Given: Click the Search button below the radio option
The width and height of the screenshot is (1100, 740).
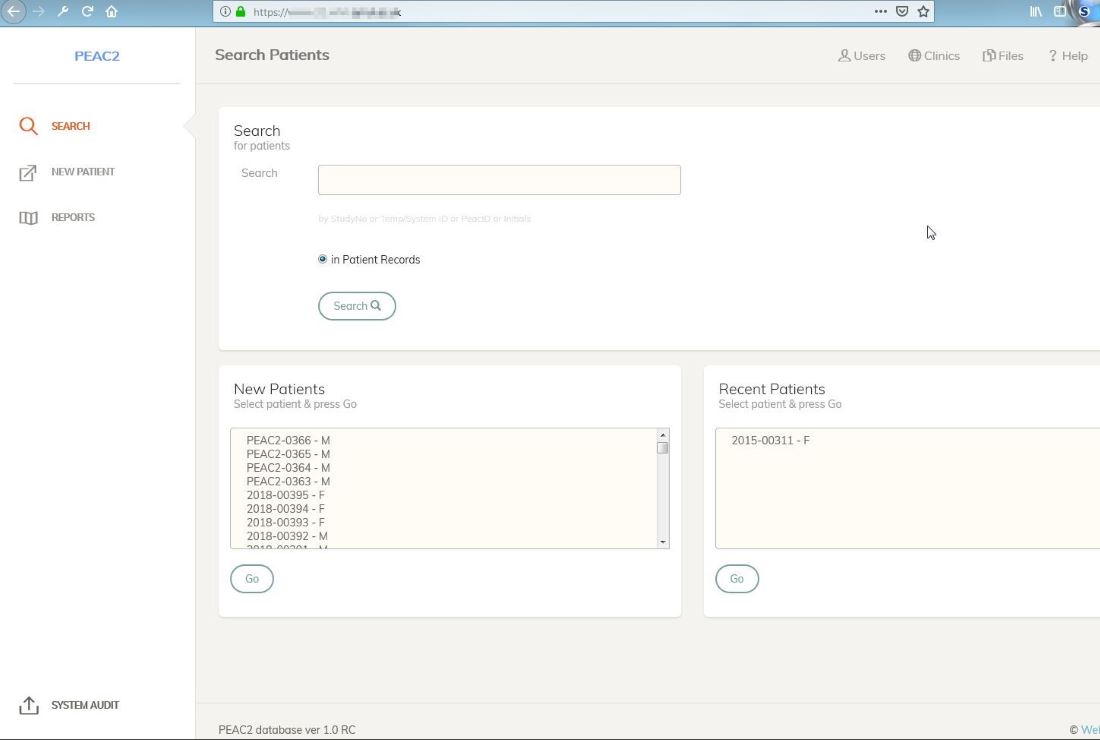Looking at the screenshot, I should coord(357,306).
